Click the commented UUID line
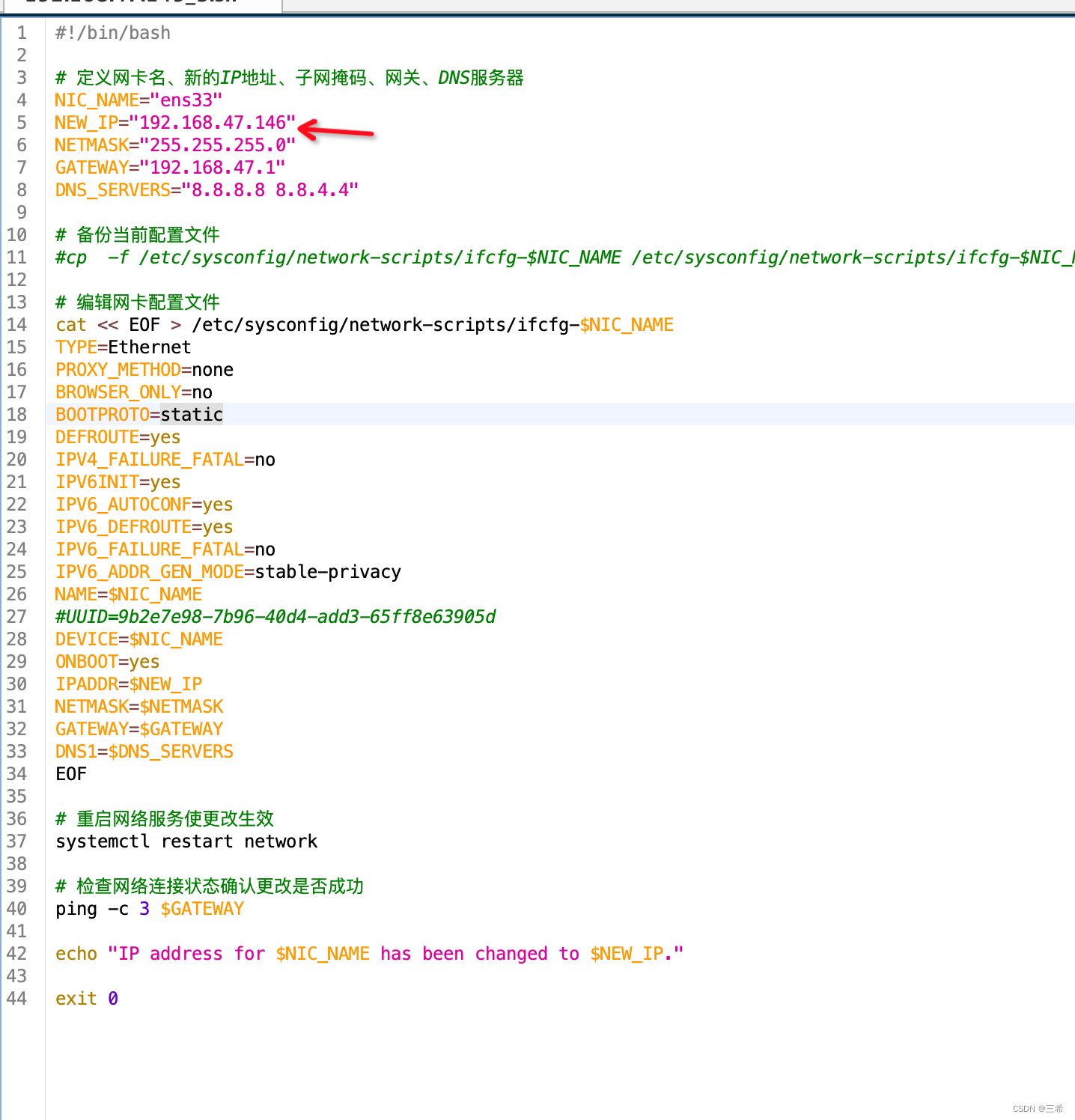Viewport: 1075px width, 1120px height. (275, 616)
